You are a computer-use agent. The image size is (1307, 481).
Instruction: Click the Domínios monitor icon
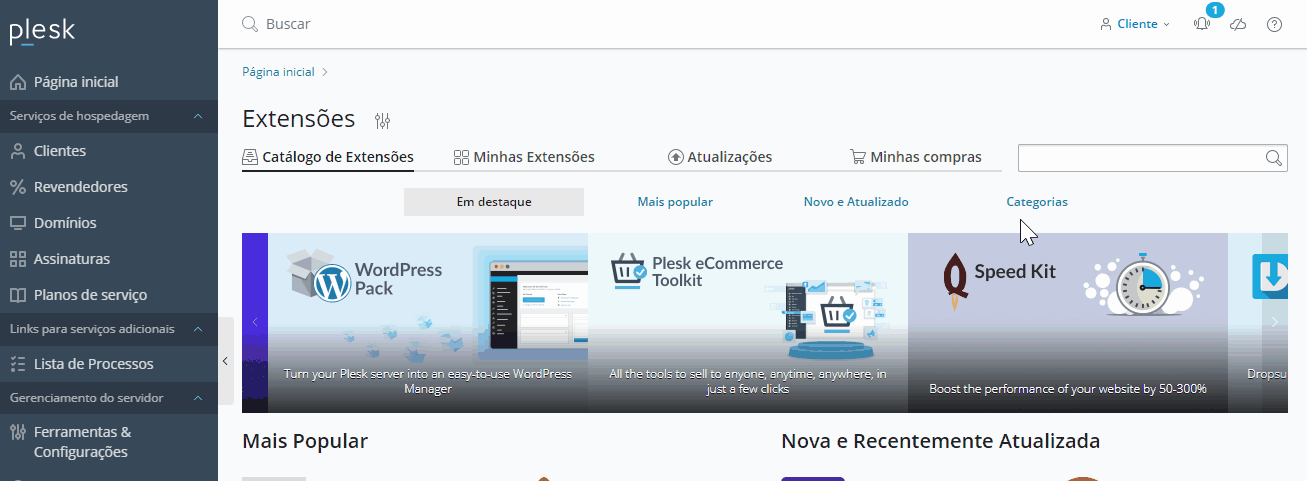point(17,223)
